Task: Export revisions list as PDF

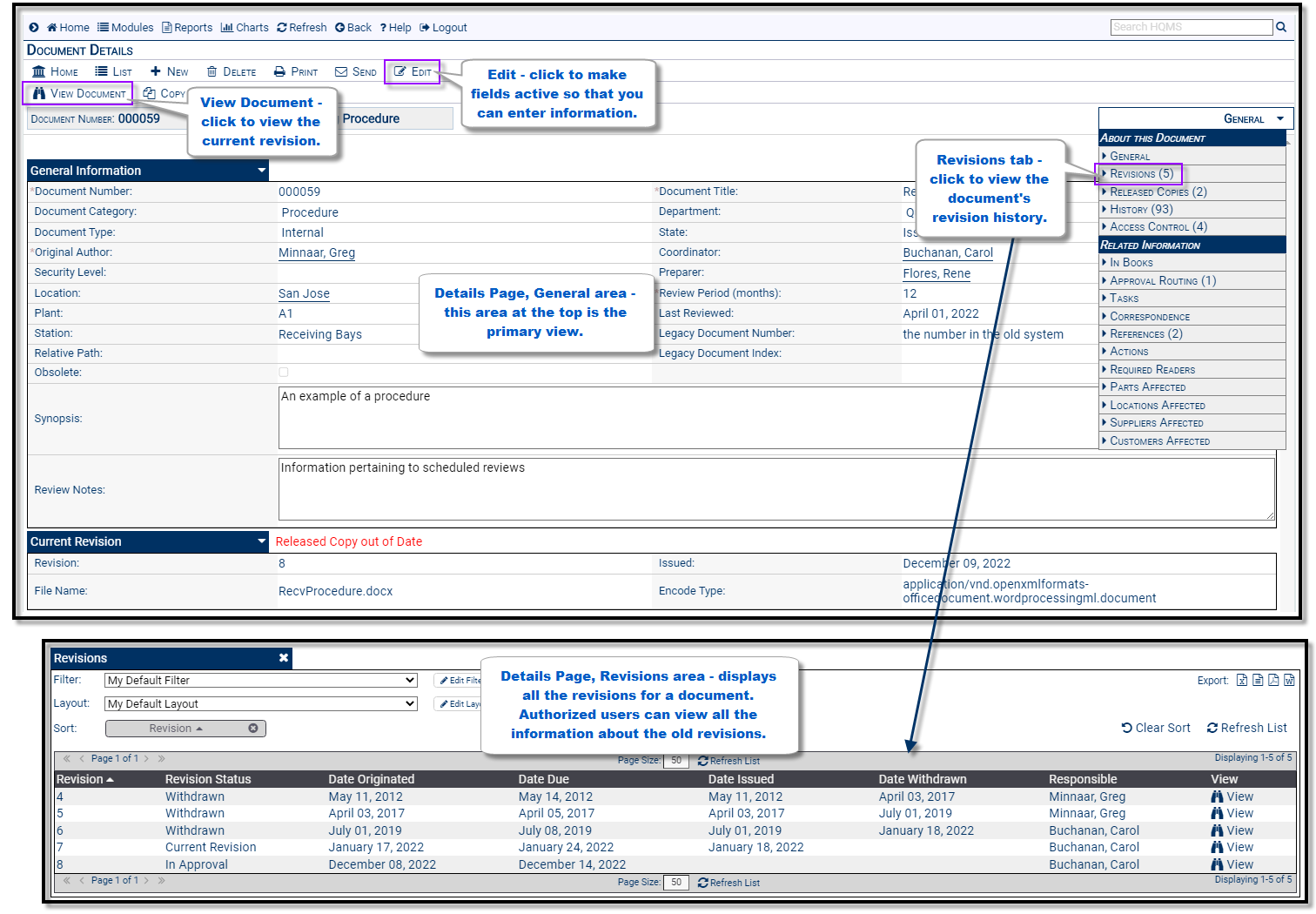Action: (x=1273, y=680)
